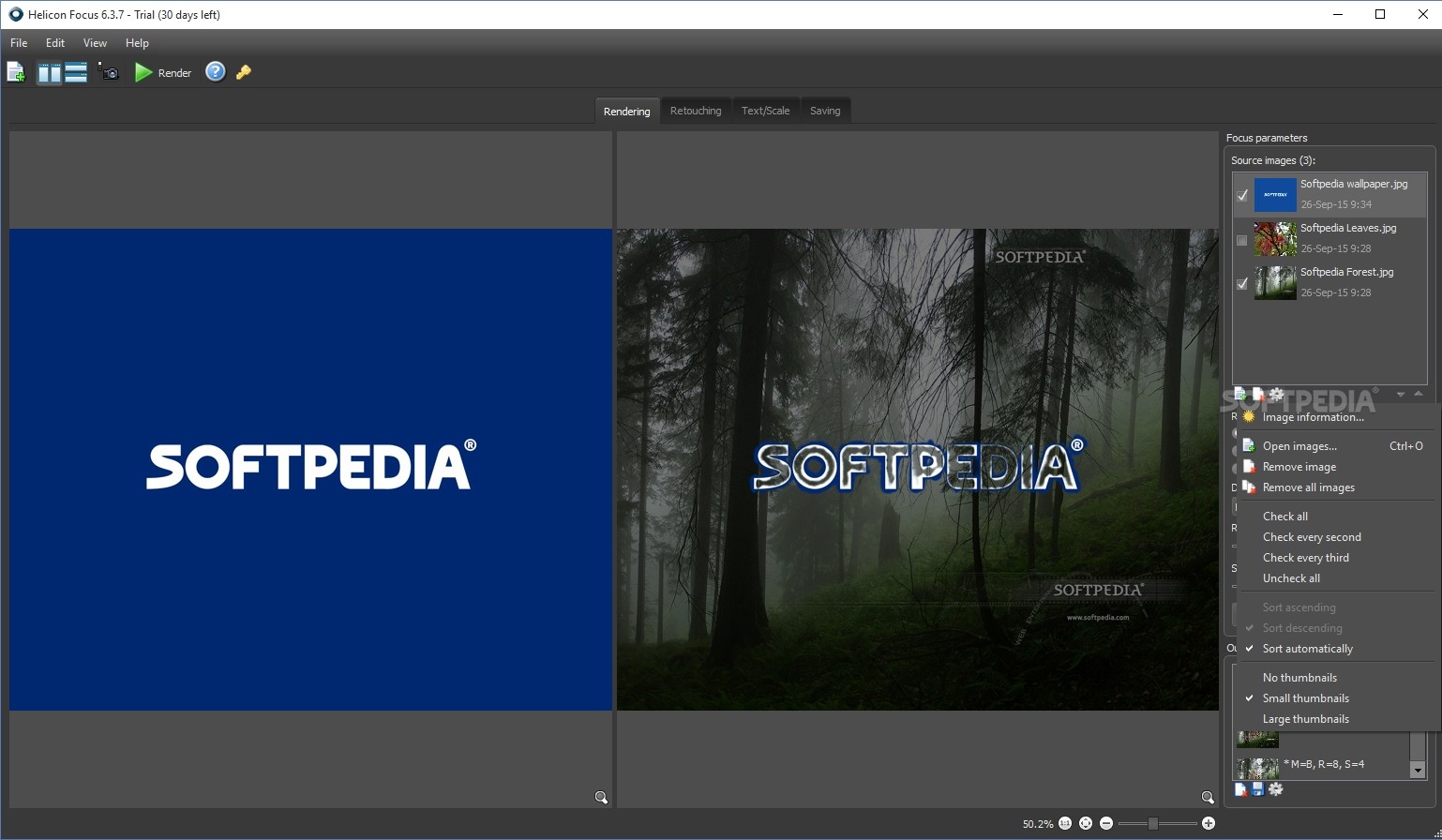Switch to the Rendering tab
1442x840 pixels.
click(626, 111)
